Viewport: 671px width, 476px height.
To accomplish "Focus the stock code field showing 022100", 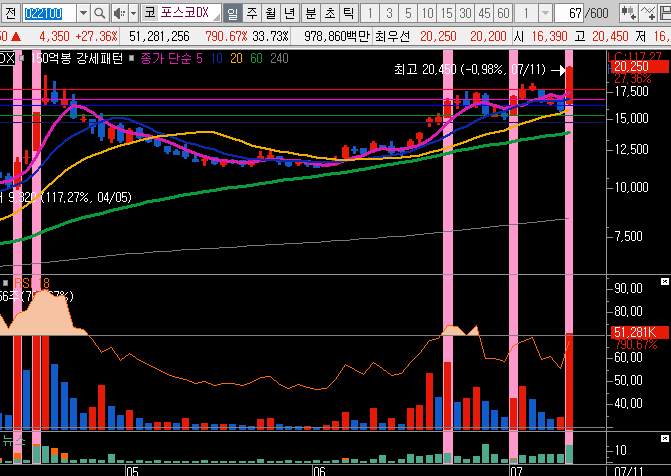I will 49,13.
